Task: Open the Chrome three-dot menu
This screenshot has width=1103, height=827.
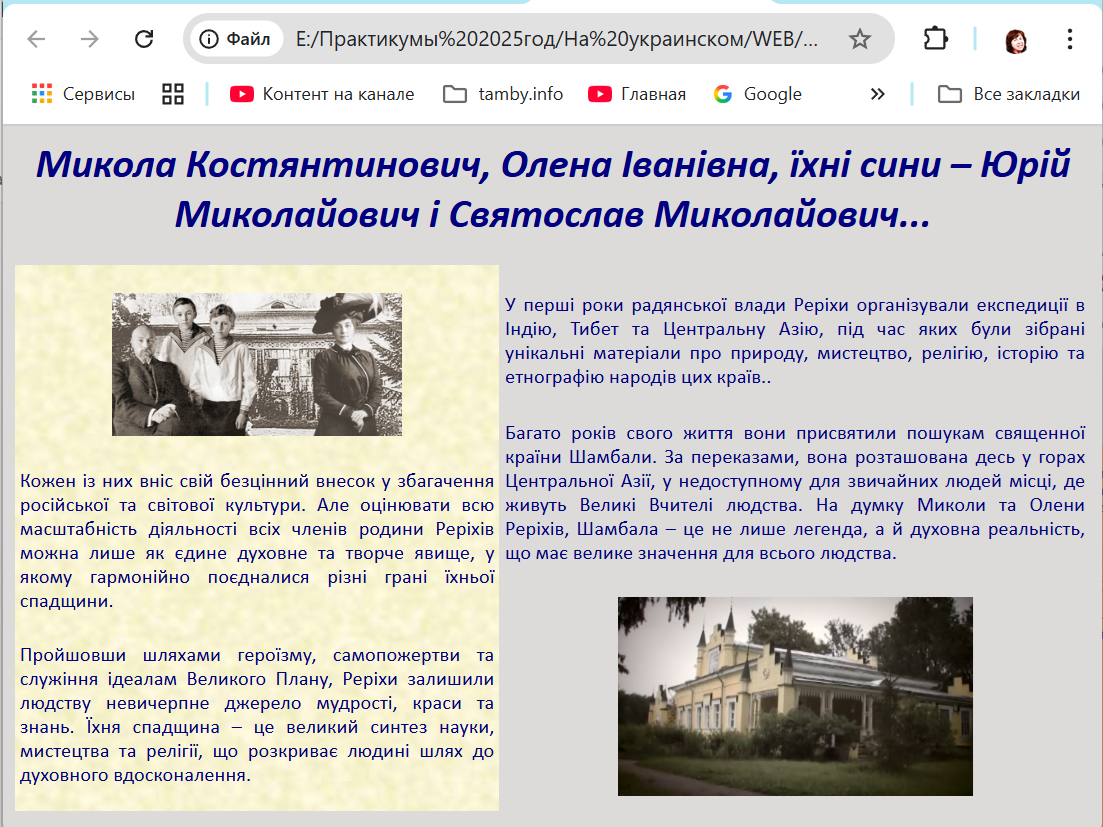Action: pos(1069,39)
